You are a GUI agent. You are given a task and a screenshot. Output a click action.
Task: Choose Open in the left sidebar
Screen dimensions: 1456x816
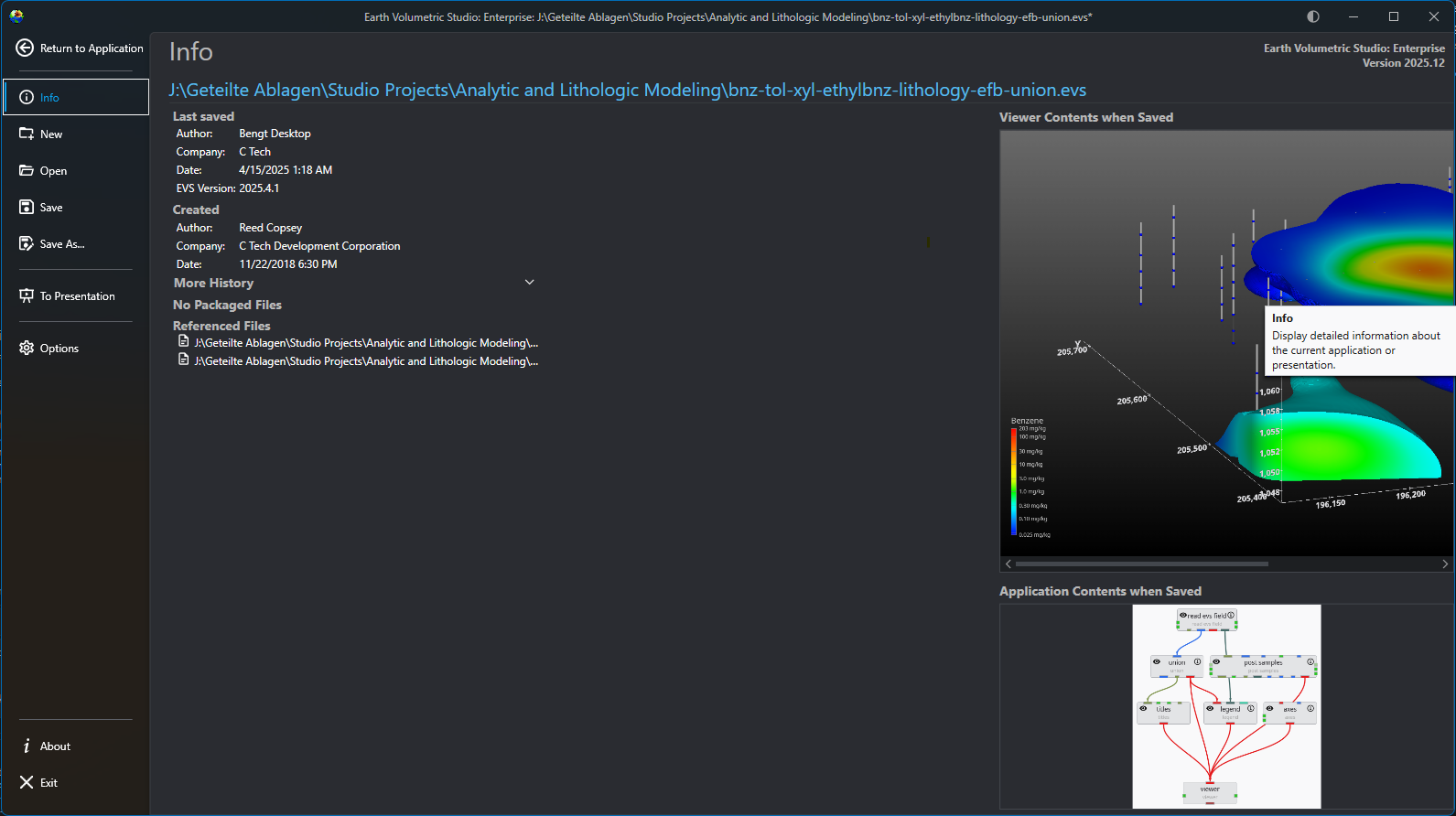76,170
